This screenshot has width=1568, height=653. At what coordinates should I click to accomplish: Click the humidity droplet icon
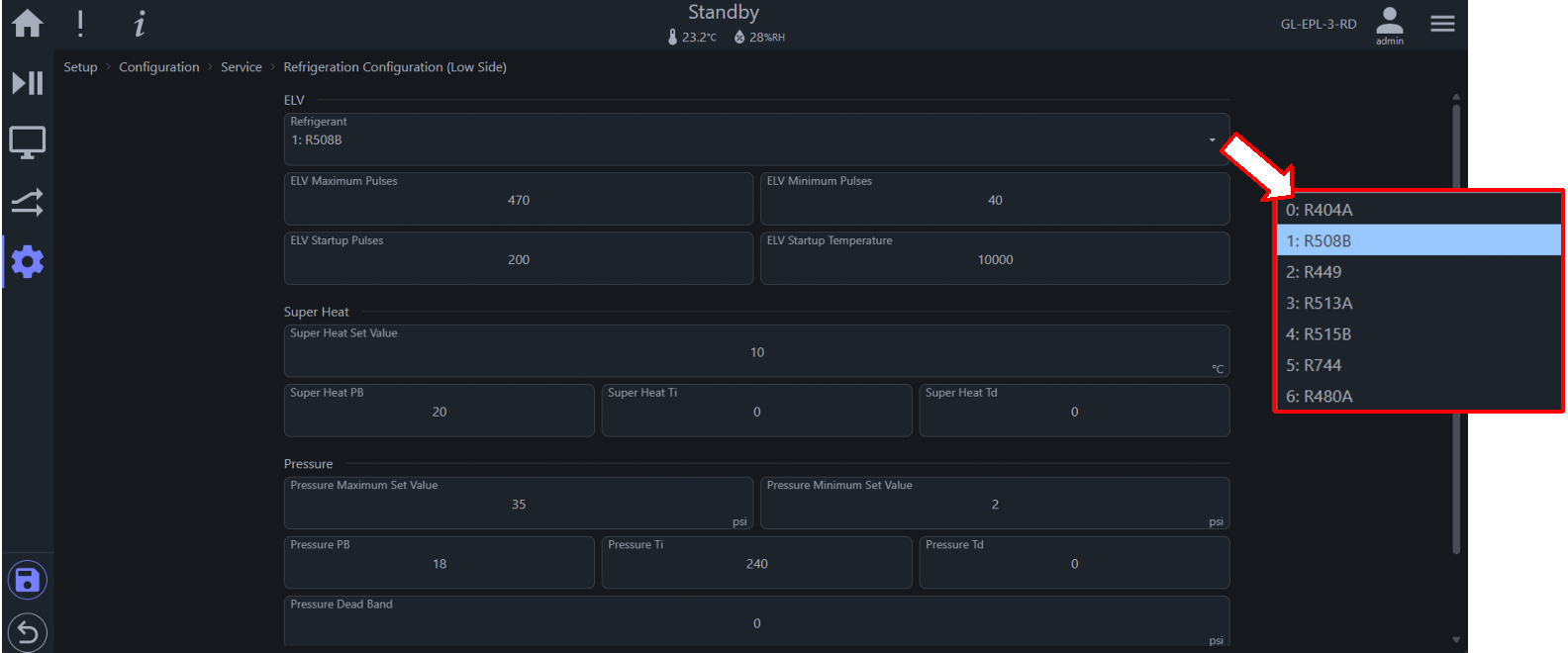[x=739, y=37]
